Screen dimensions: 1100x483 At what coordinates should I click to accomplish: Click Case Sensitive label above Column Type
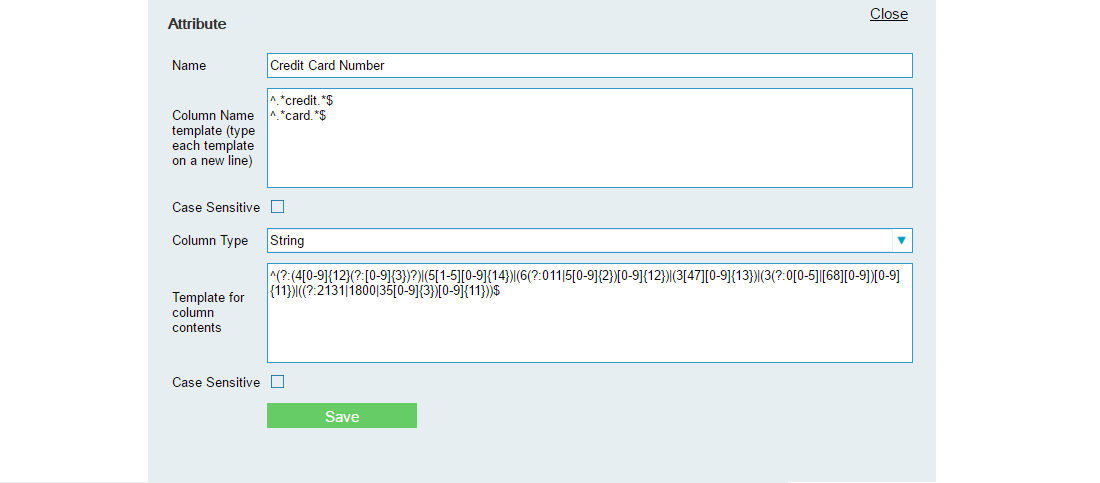tap(215, 208)
